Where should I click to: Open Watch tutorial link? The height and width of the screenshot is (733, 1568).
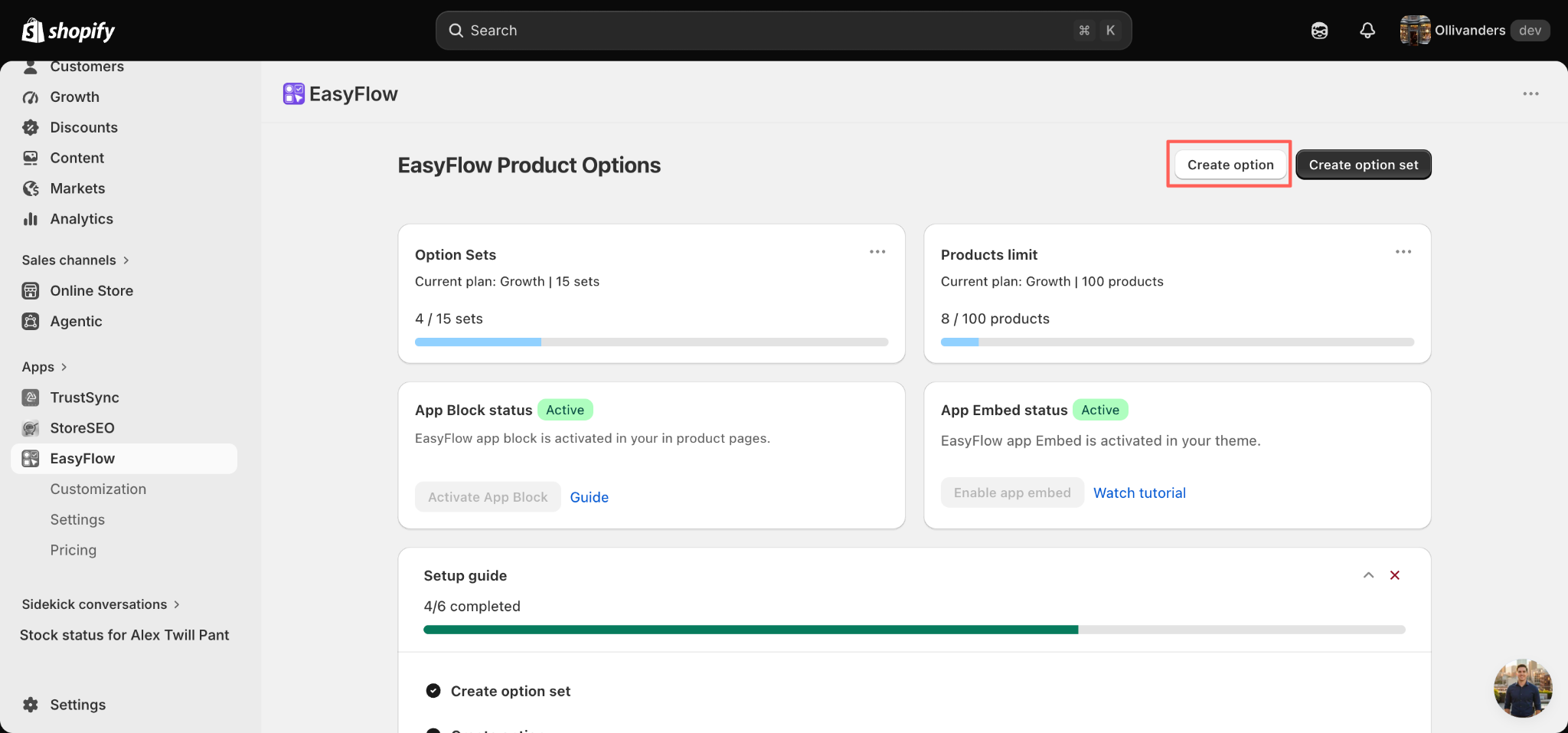click(1139, 493)
